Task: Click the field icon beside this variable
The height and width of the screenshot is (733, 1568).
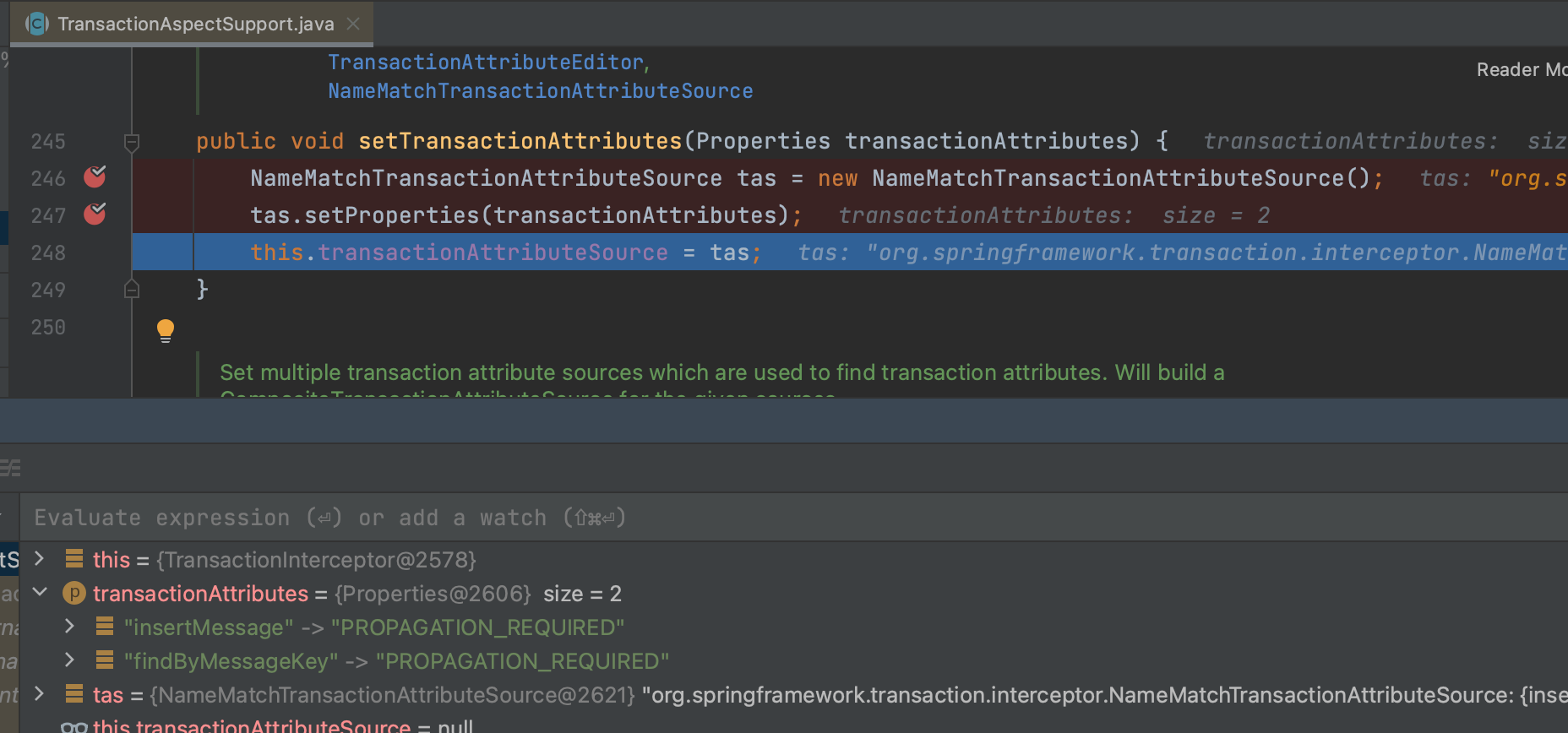Action: coord(74,559)
